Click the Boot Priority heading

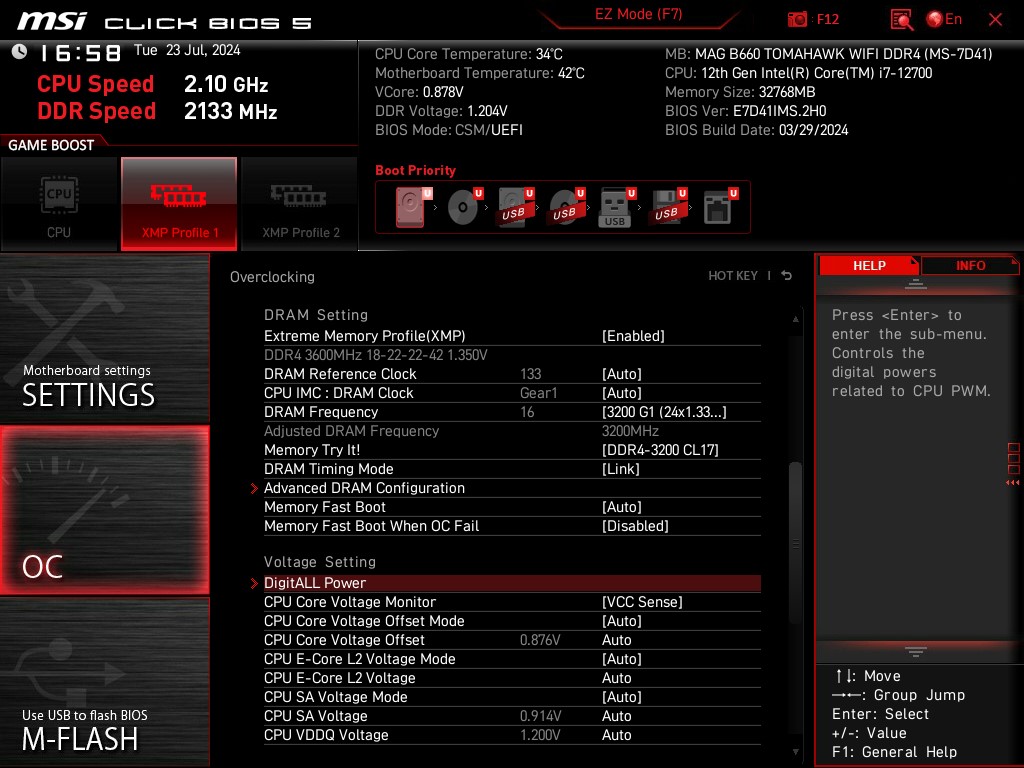coord(415,170)
